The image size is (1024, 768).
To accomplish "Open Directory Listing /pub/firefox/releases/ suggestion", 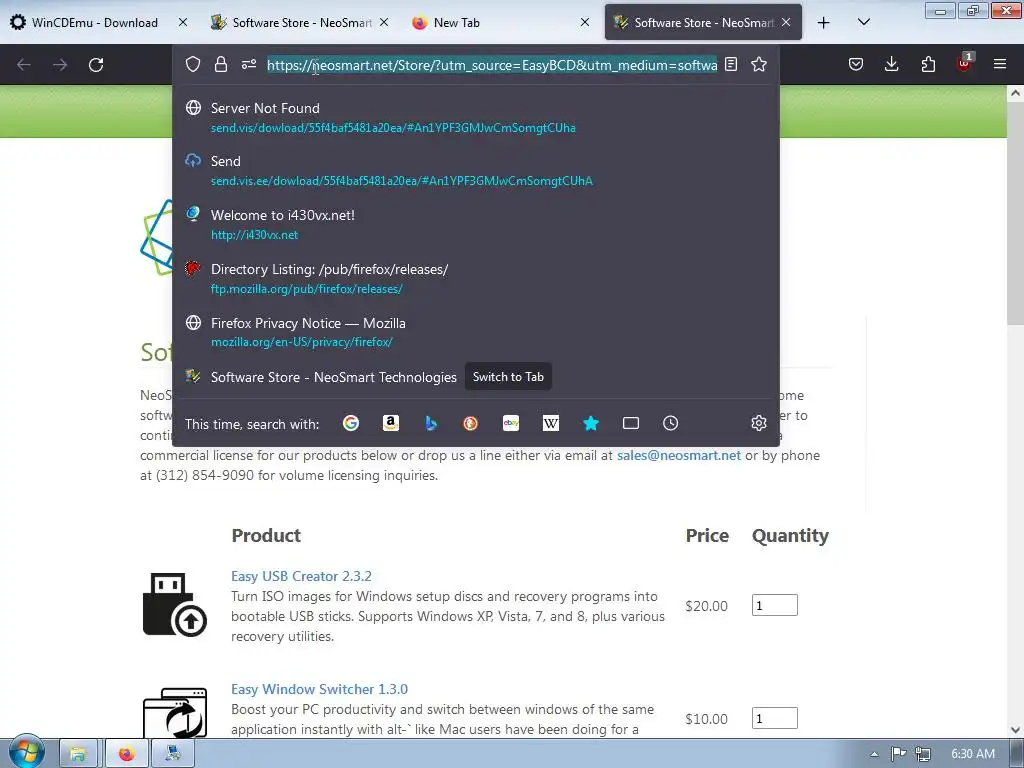I will 475,279.
